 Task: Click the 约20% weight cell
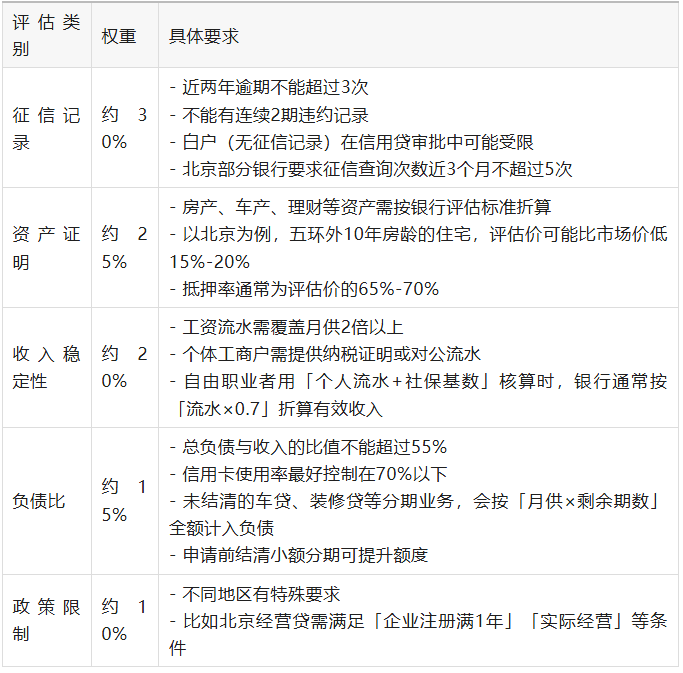[124, 368]
